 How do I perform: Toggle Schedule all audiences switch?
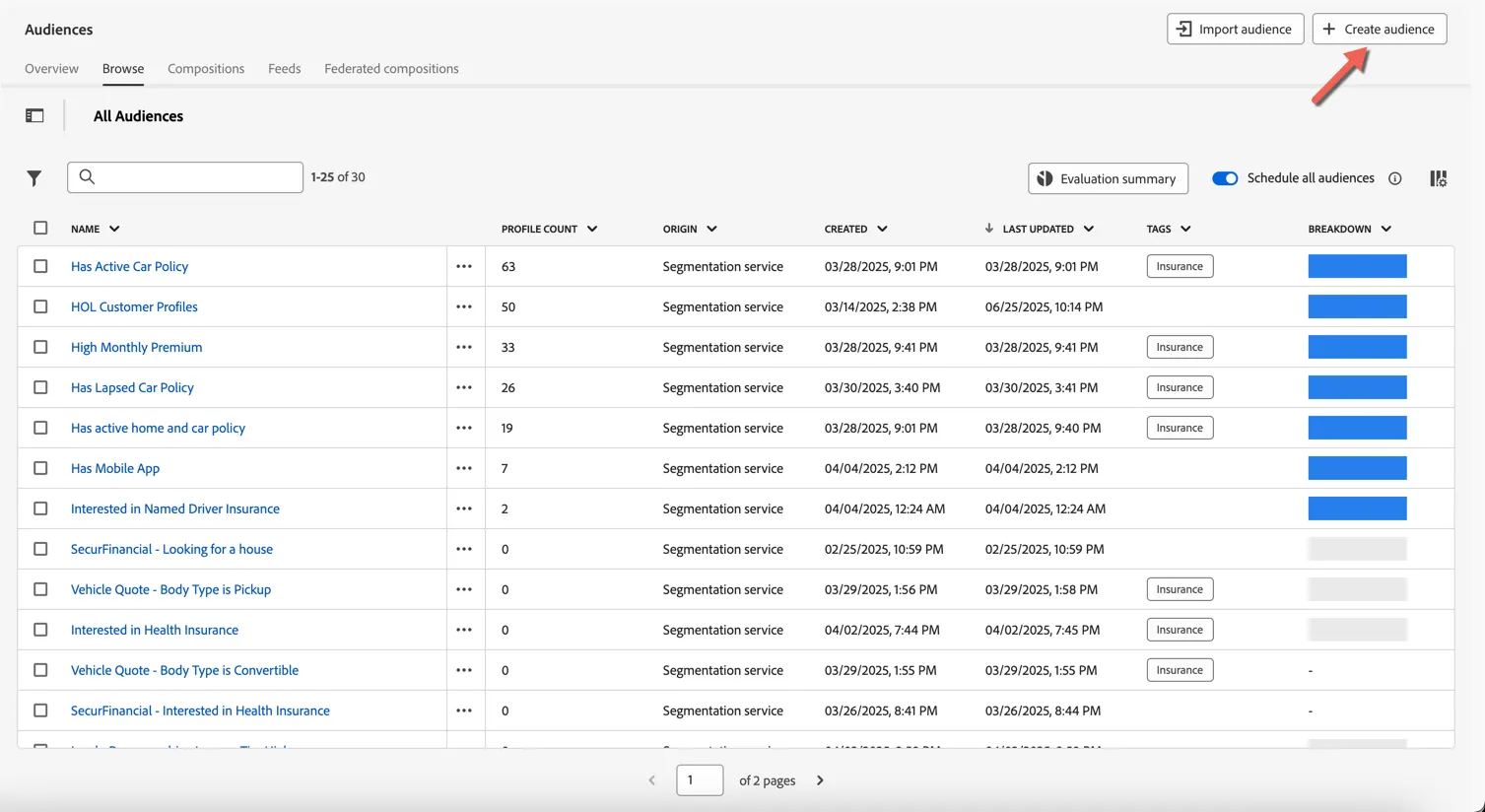[x=1225, y=178]
